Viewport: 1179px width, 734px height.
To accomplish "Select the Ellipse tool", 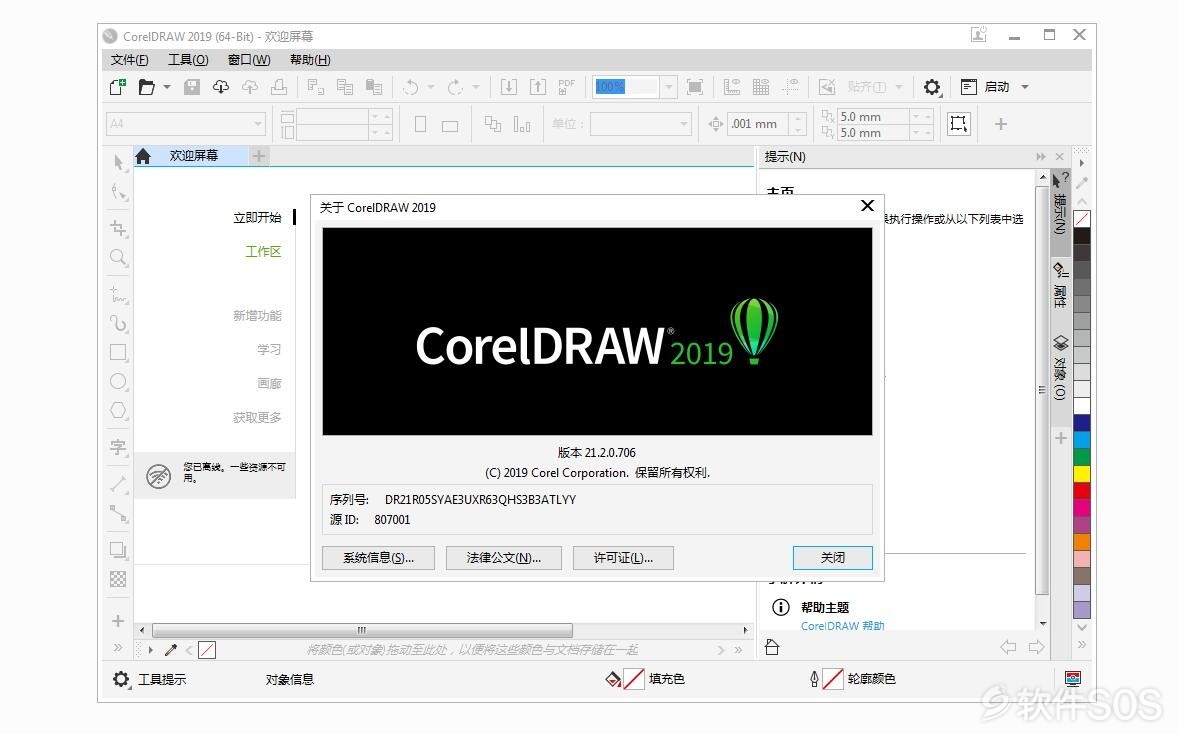I will pyautogui.click(x=119, y=382).
